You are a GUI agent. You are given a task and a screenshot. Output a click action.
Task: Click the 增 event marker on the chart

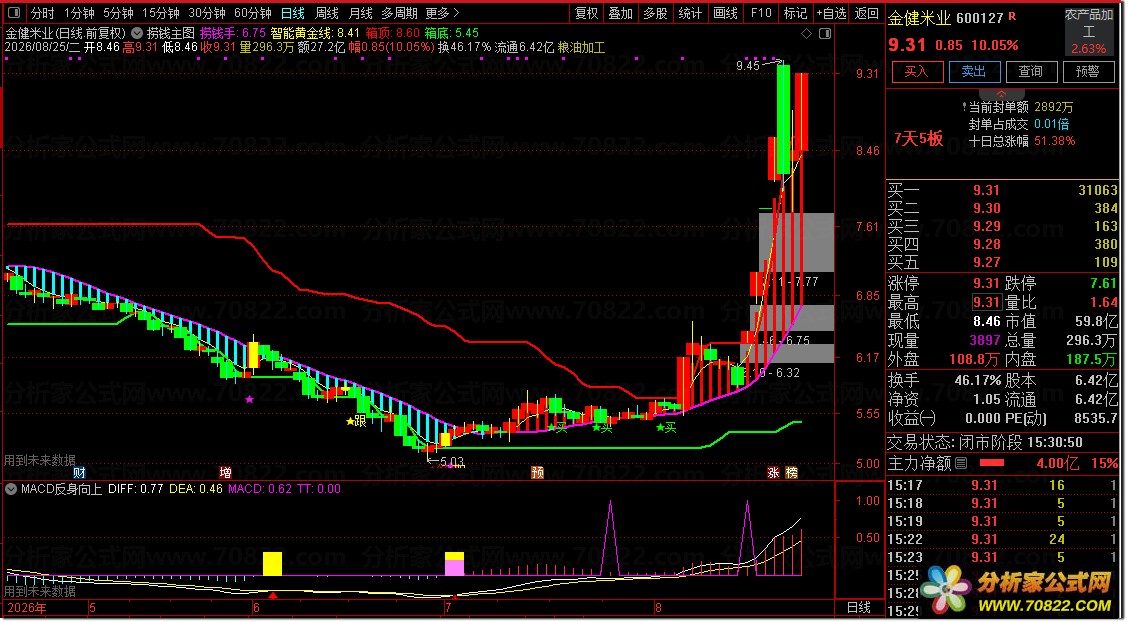(x=225, y=472)
